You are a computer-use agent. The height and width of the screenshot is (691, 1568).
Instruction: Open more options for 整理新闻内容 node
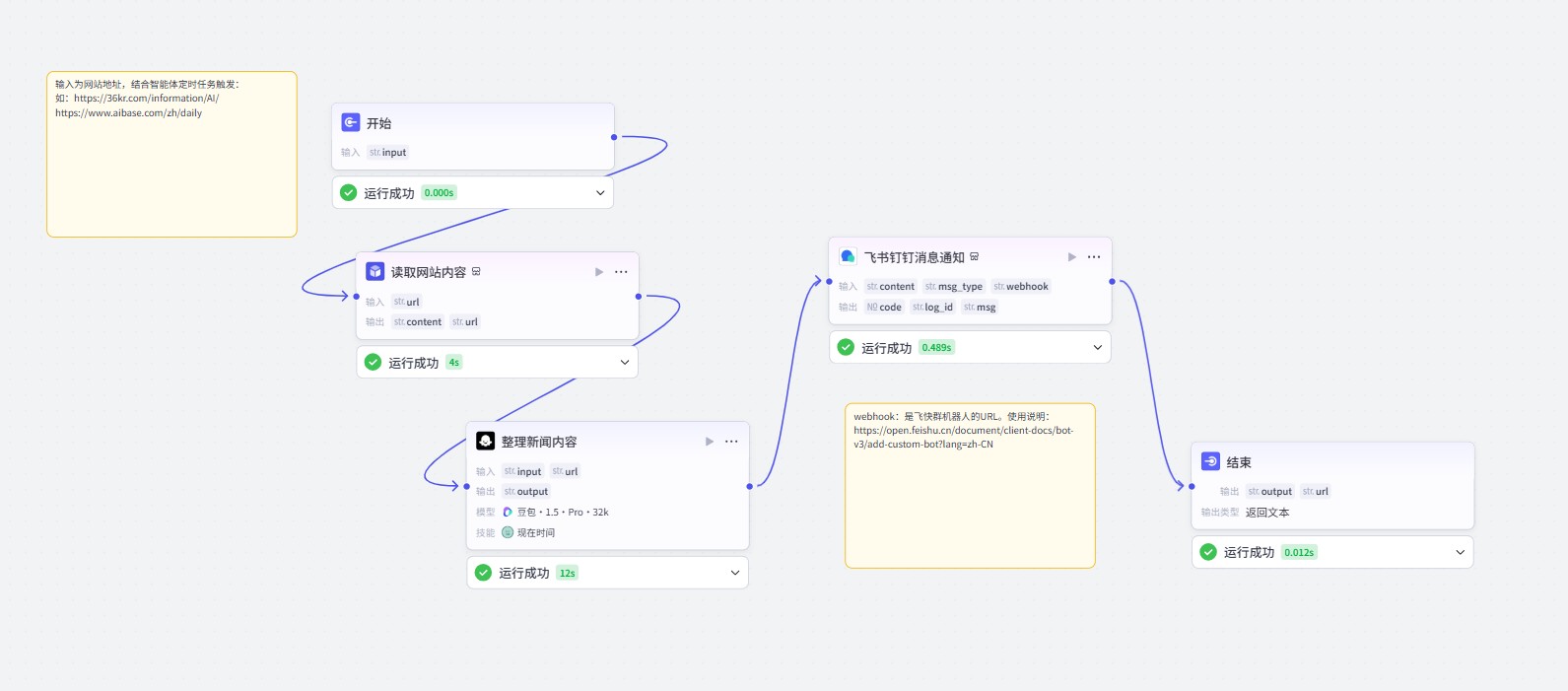(731, 442)
